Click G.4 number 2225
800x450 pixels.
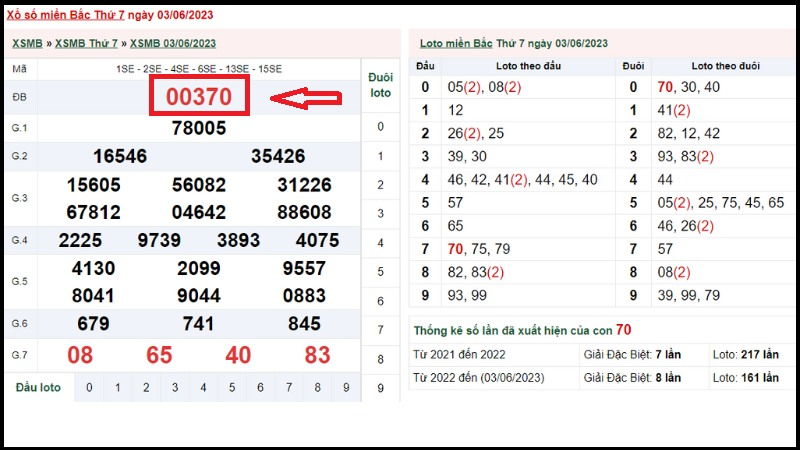point(80,240)
